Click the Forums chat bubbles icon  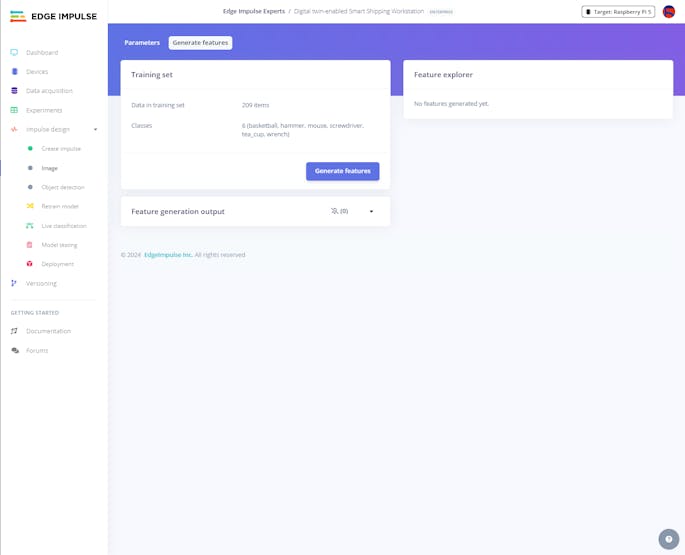15,350
